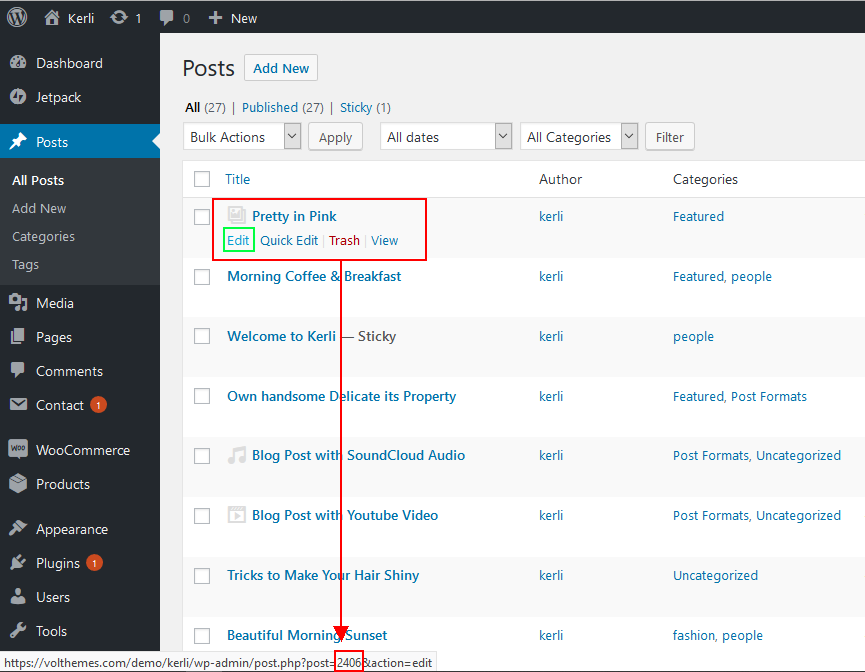Open All Posts submenu item
The width and height of the screenshot is (865, 672).
pyautogui.click(x=38, y=180)
